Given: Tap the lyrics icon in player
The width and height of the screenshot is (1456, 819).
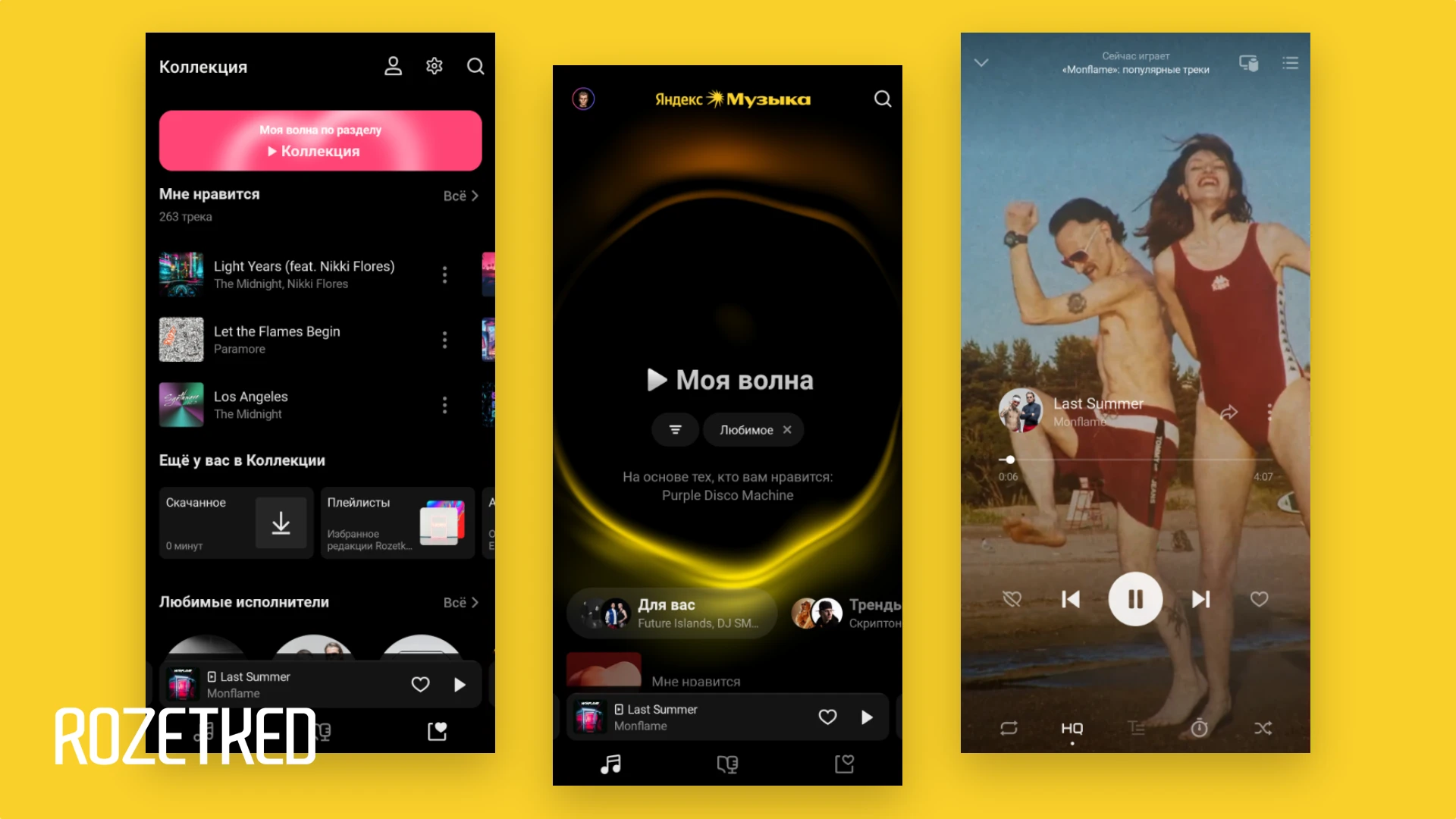Looking at the screenshot, I should [x=1137, y=728].
